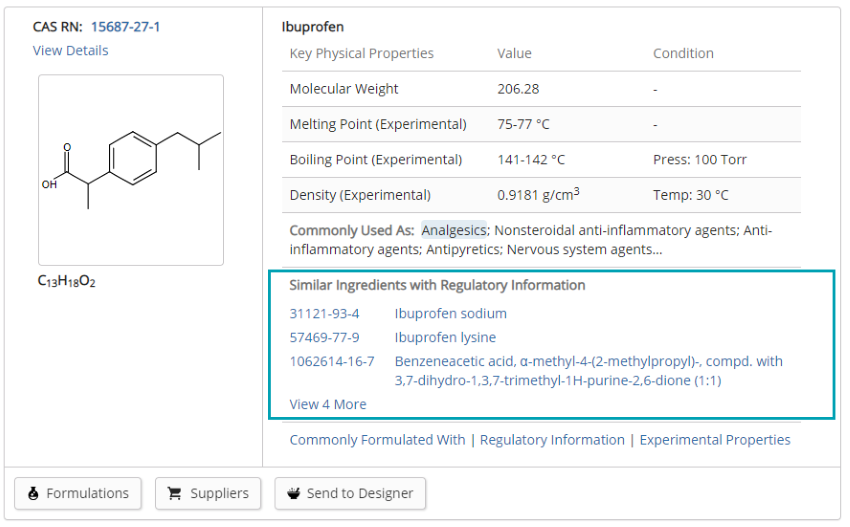Image resolution: width=850 pixels, height=527 pixels.
Task: Open Ibuprofen sodium entry
Action: [x=450, y=313]
